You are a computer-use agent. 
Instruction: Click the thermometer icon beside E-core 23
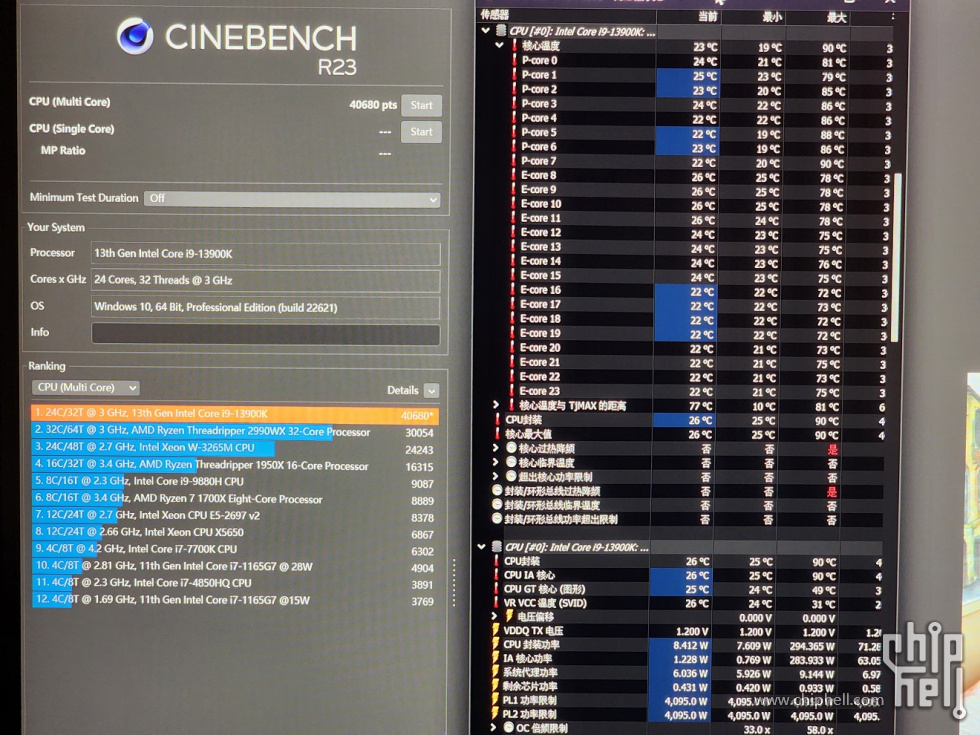[512, 391]
